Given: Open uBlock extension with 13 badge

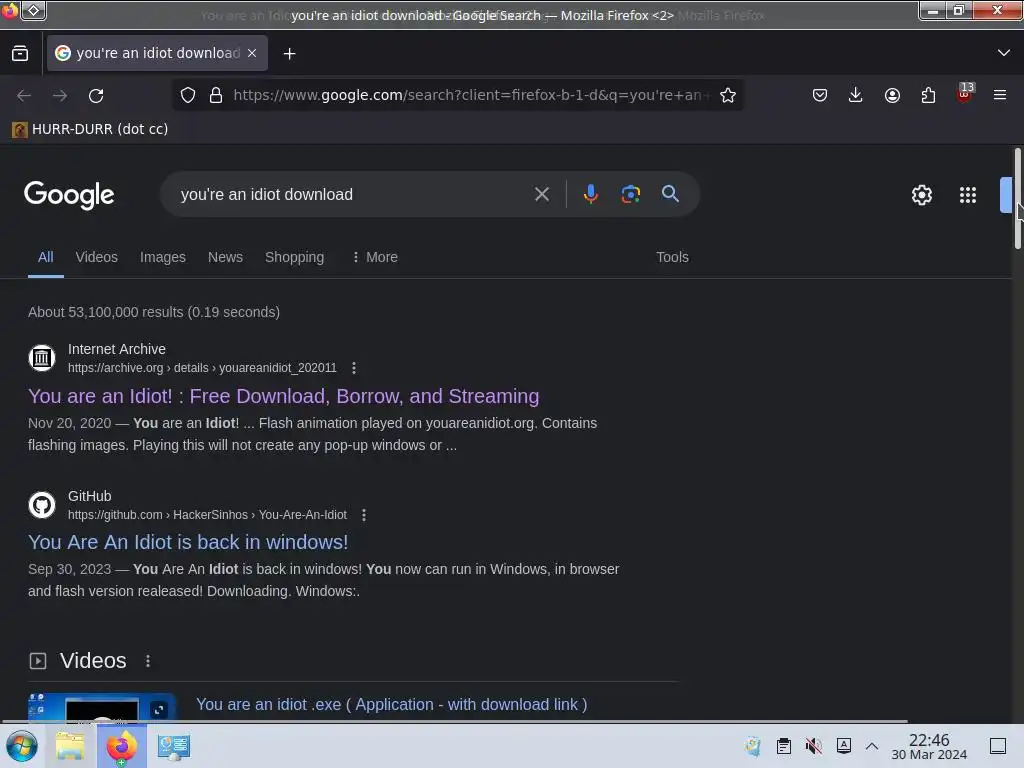Looking at the screenshot, I should tap(965, 93).
